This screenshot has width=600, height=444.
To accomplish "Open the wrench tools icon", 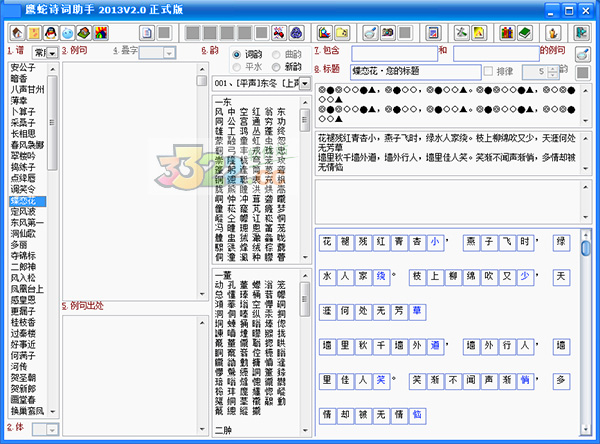I will pos(461,33).
